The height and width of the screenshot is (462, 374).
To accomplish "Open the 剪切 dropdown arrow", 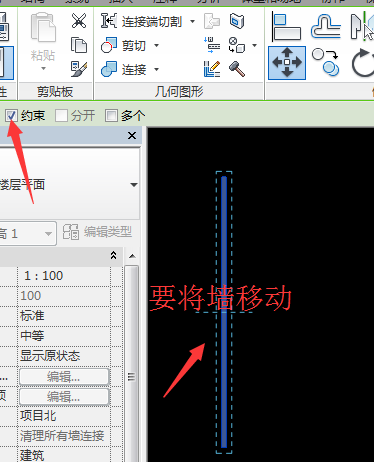I will click(156, 45).
